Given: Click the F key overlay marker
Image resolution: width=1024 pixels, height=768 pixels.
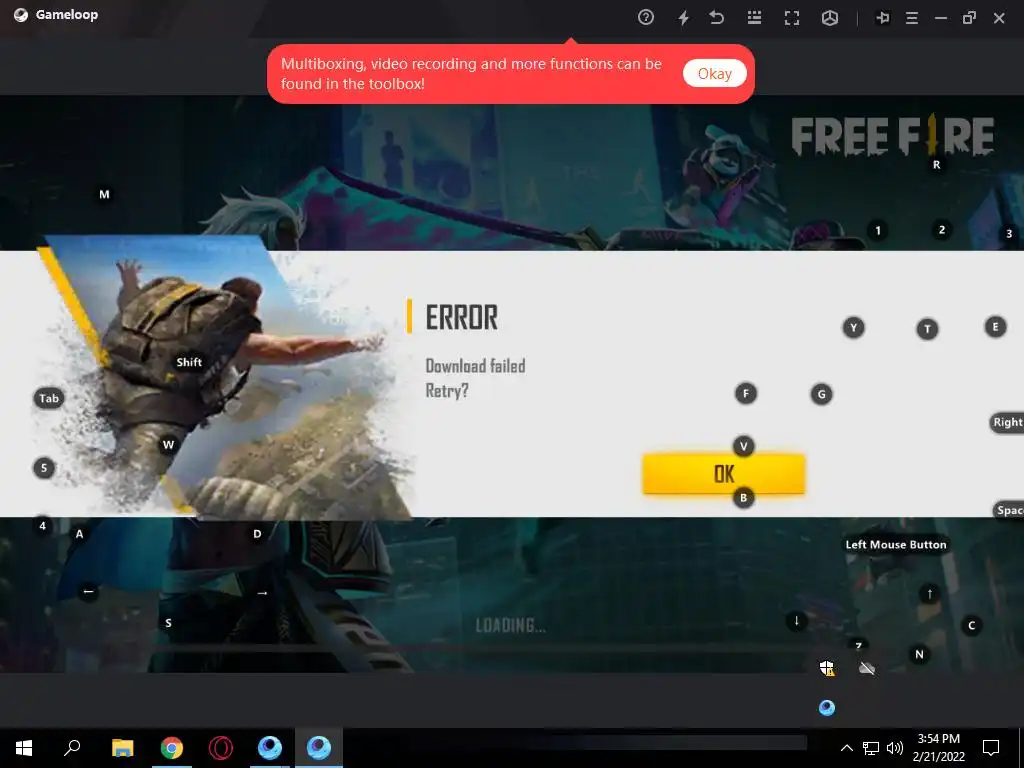Looking at the screenshot, I should coord(746,394).
